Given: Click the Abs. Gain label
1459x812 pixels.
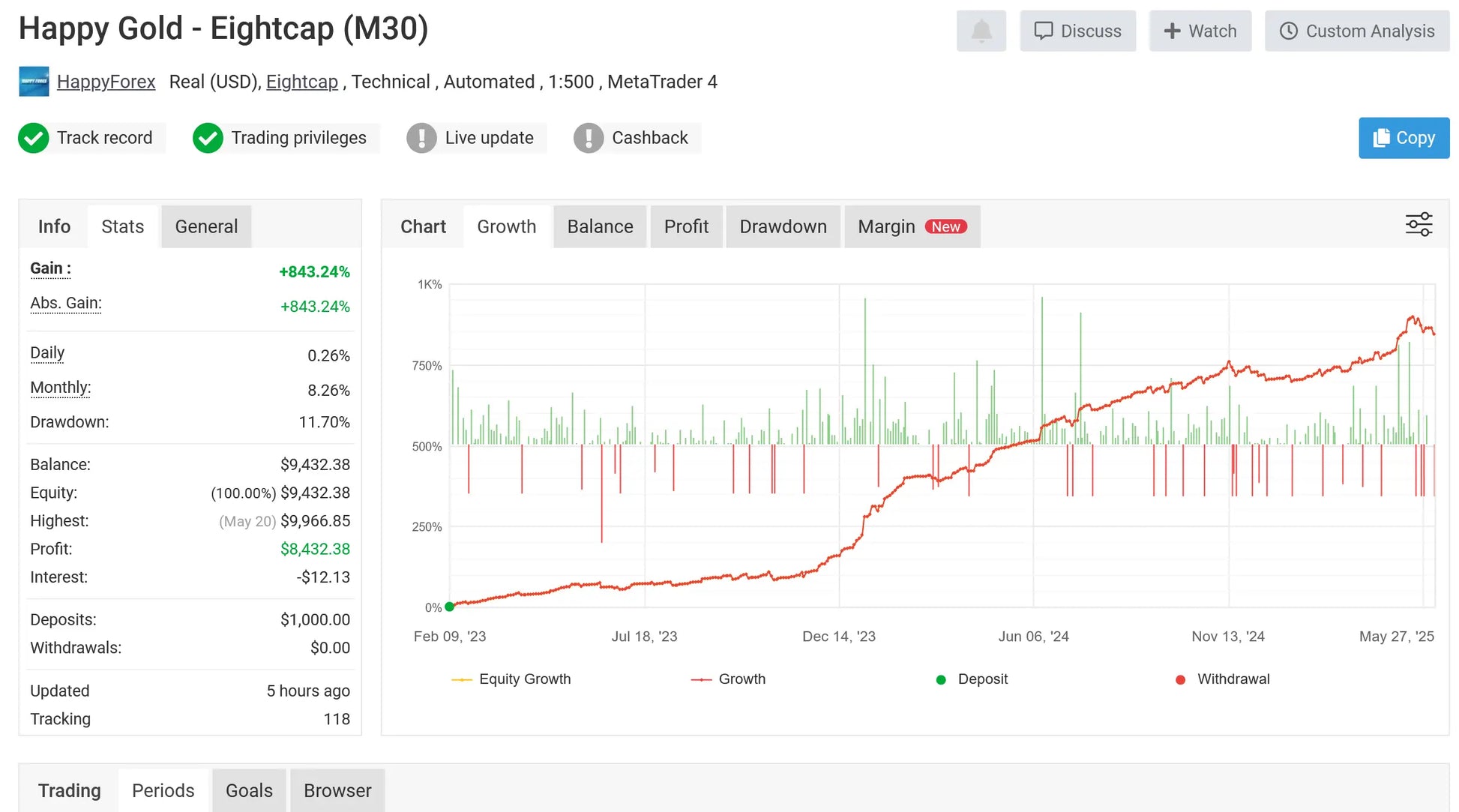Looking at the screenshot, I should pos(66,303).
